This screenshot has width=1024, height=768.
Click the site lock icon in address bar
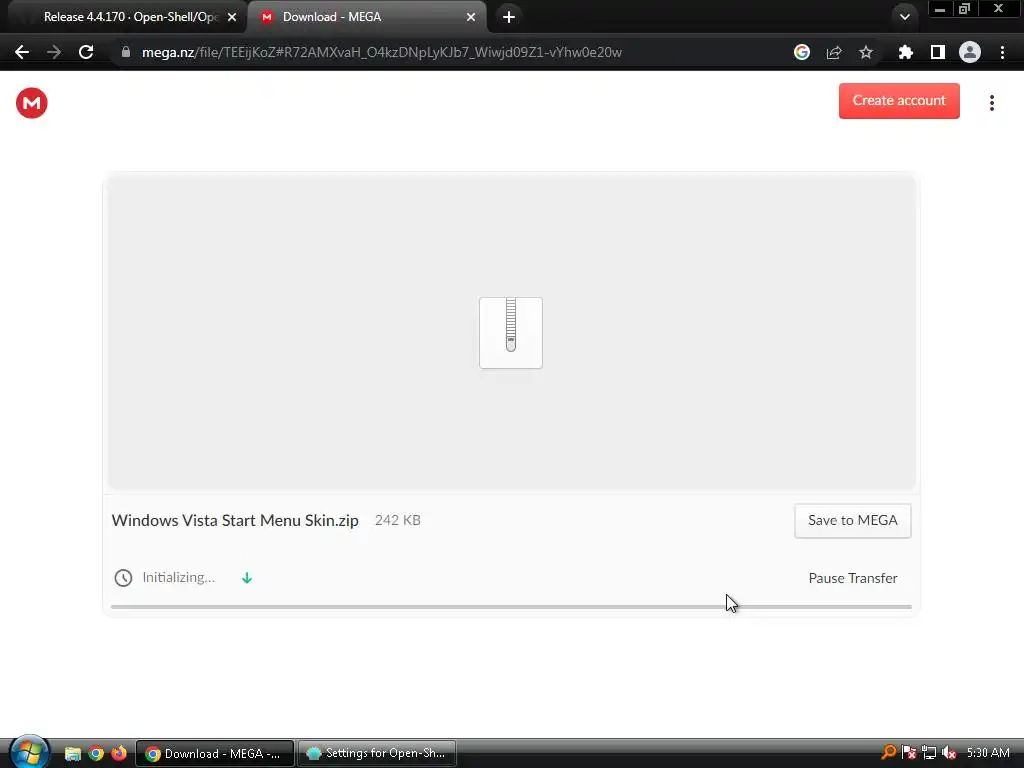point(125,52)
